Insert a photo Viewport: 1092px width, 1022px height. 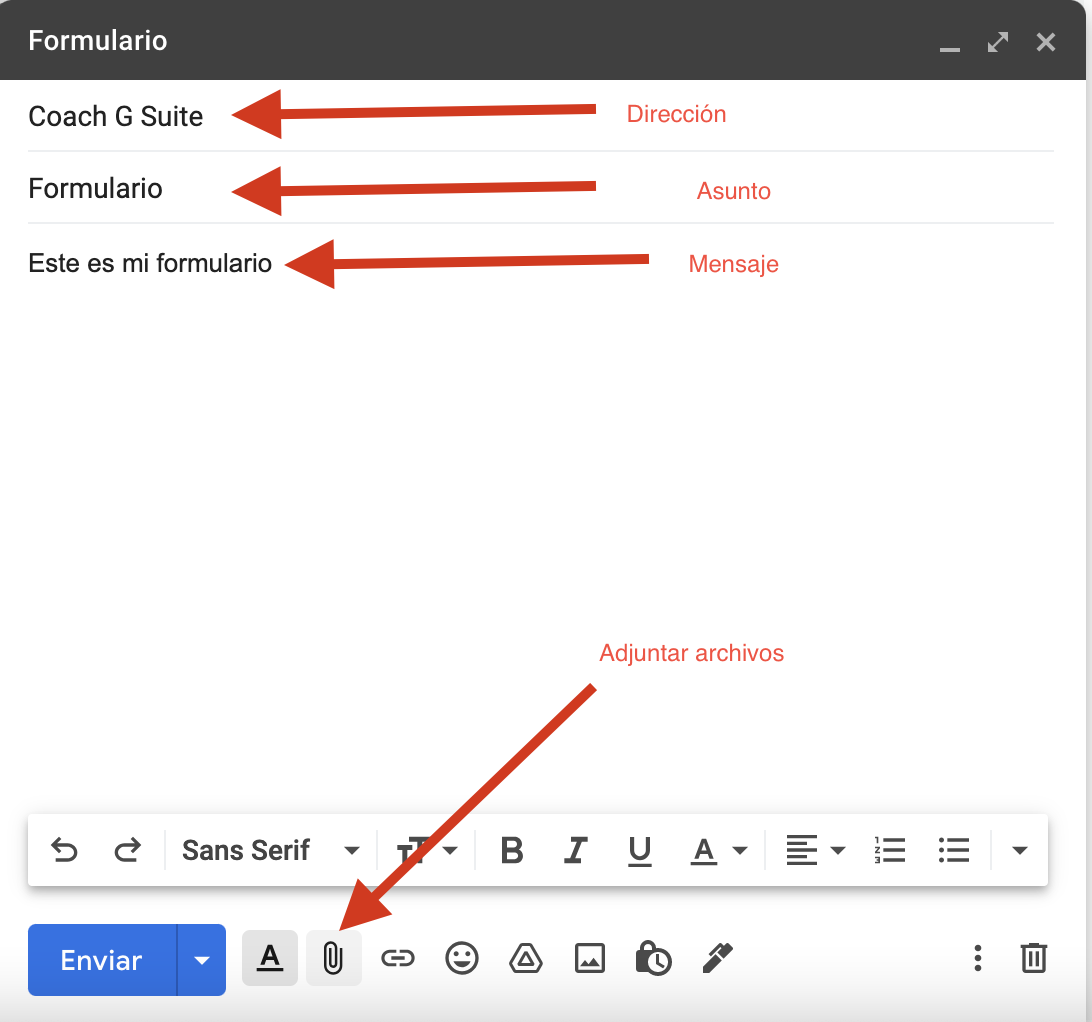coord(590,958)
